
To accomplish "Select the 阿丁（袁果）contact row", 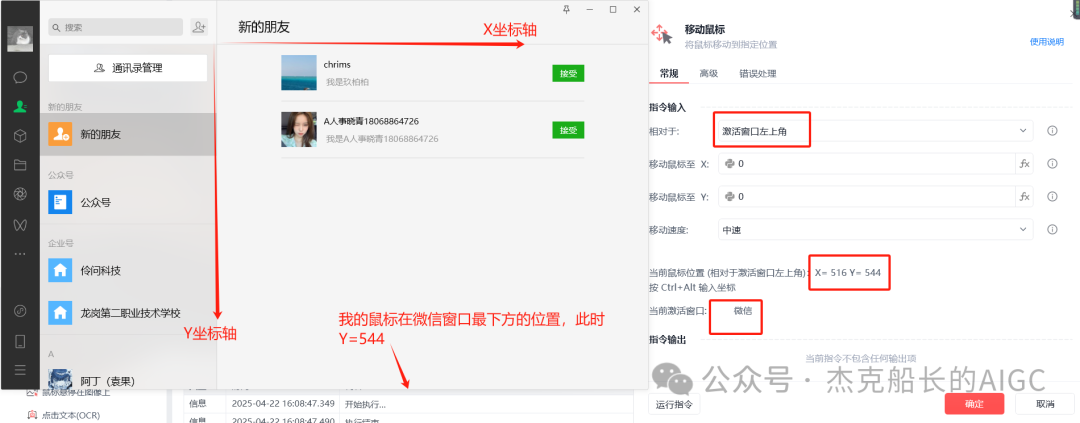I will click(x=128, y=378).
